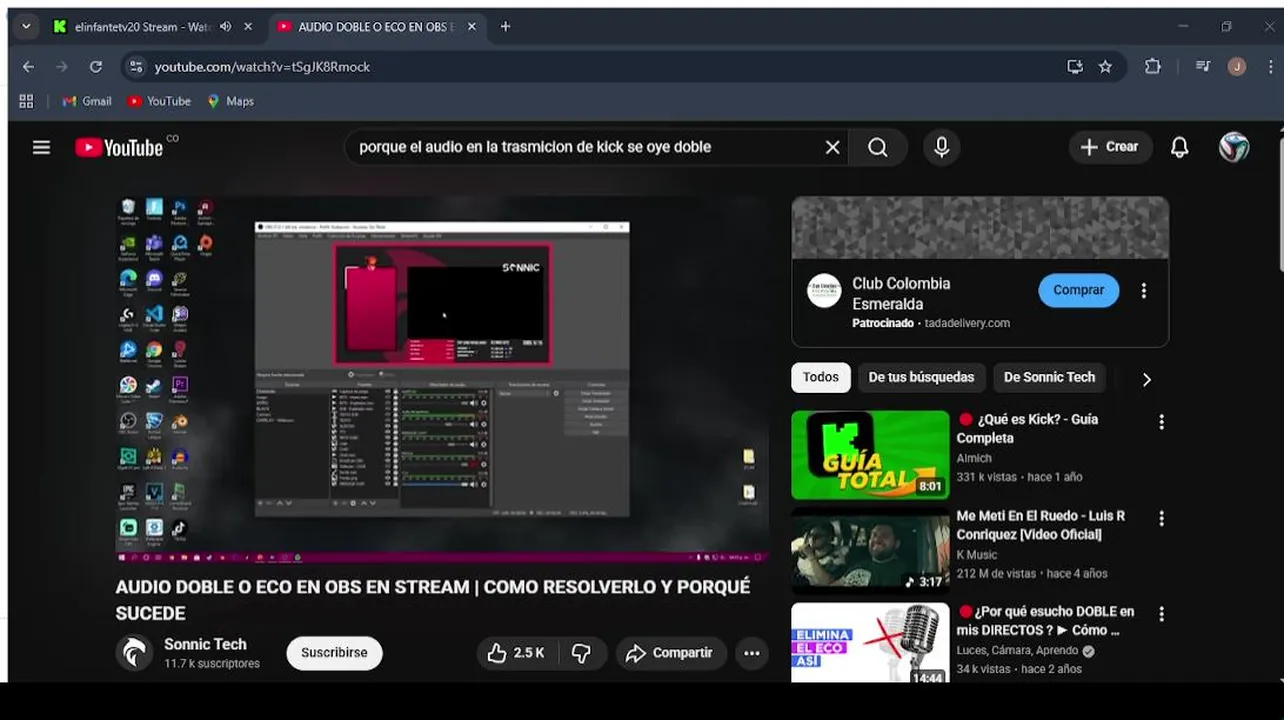Open the YouTube bookmark

(x=159, y=101)
